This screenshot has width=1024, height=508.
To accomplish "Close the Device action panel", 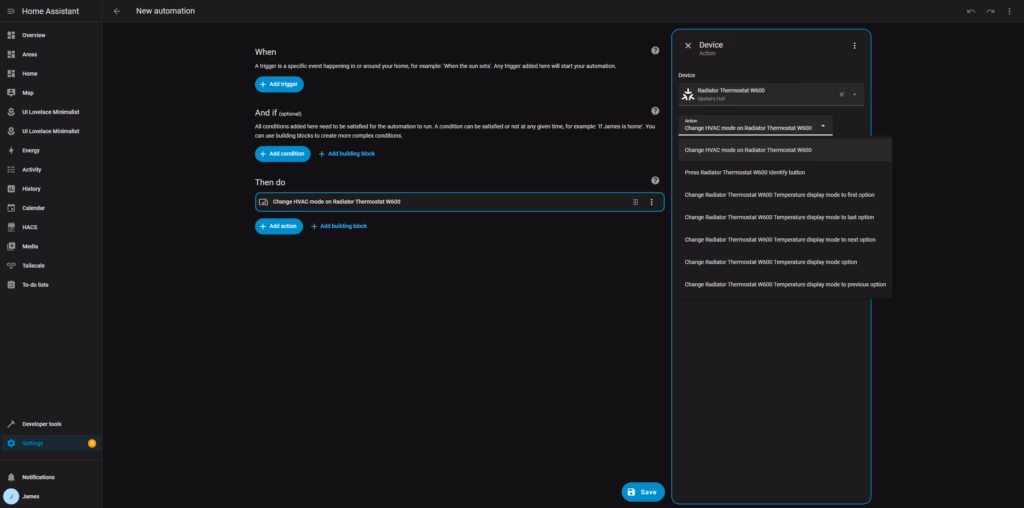I will [688, 46].
